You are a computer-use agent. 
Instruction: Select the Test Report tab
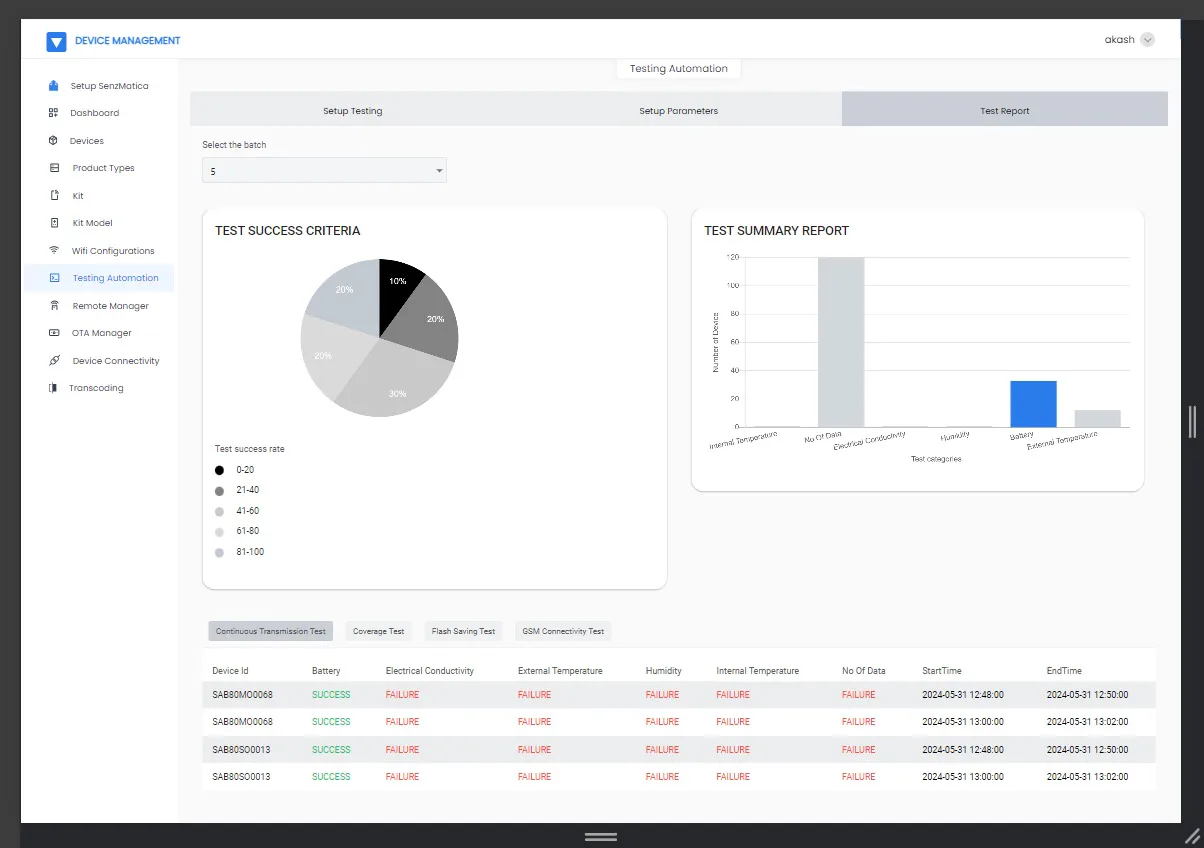[x=1005, y=110]
